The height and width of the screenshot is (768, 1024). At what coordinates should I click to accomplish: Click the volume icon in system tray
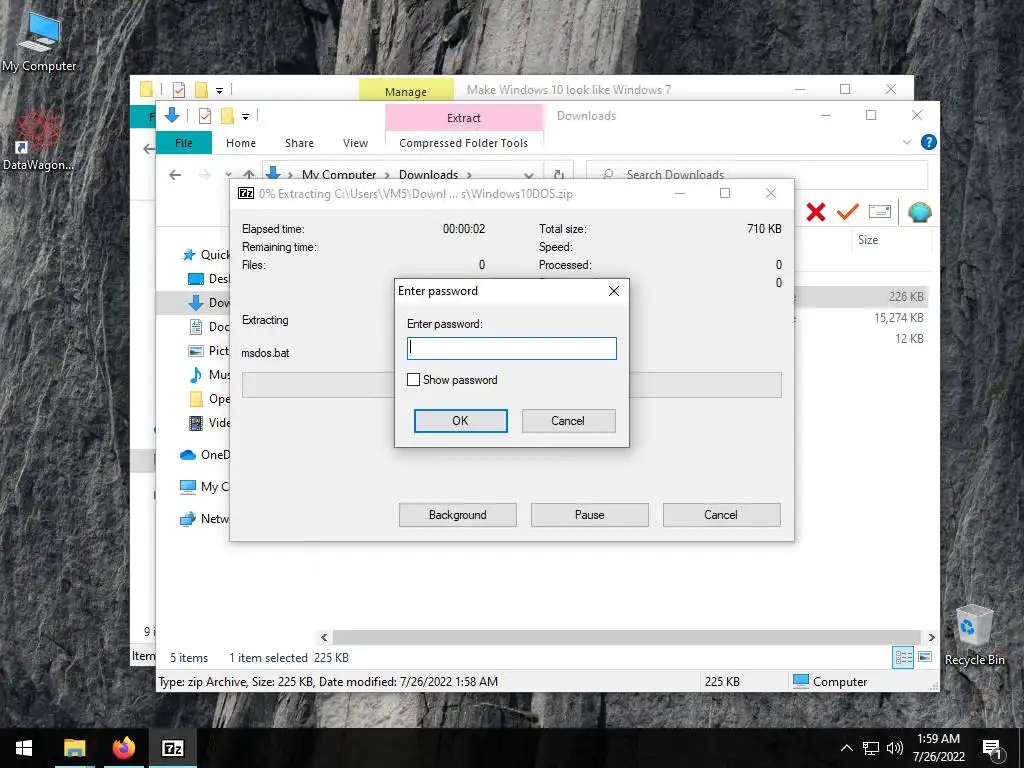pyautogui.click(x=895, y=748)
